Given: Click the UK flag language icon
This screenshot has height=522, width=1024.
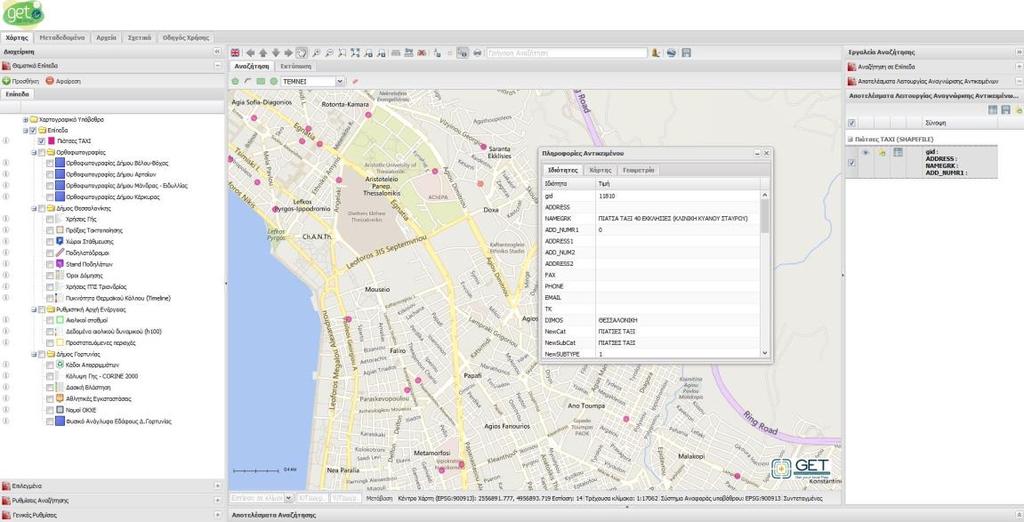Looking at the screenshot, I should click(x=235, y=53).
